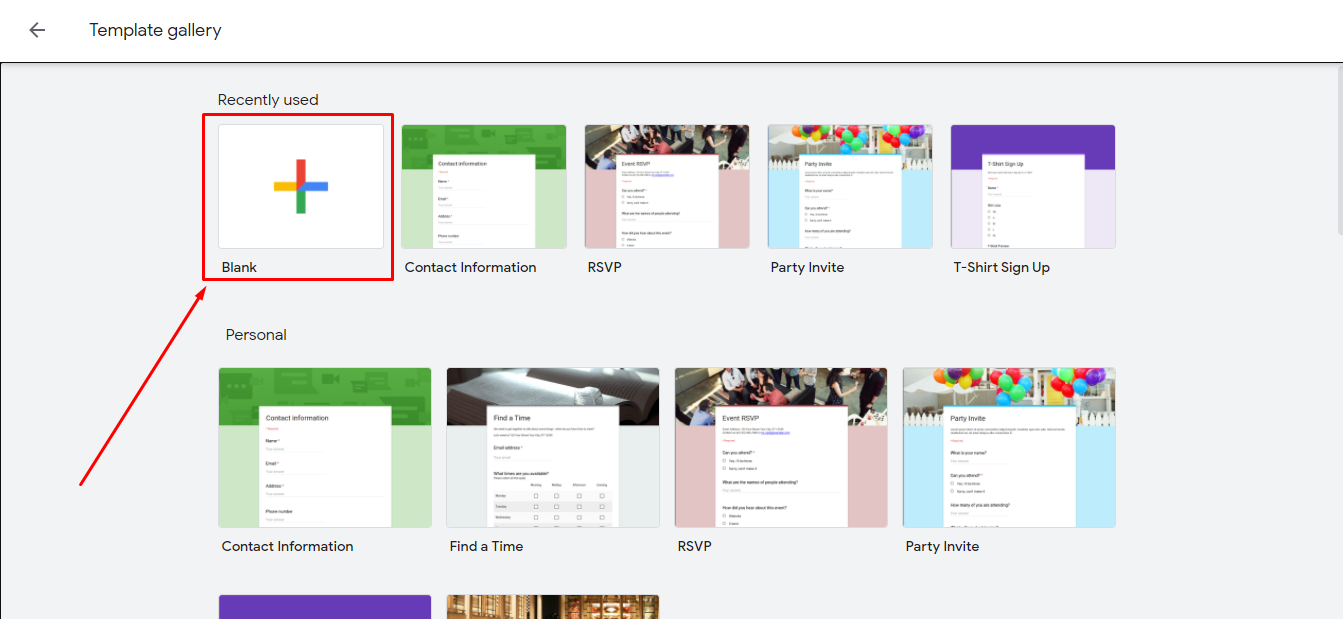
Task: Open Party Invite thumbnail in Personal section
Action: (1009, 447)
